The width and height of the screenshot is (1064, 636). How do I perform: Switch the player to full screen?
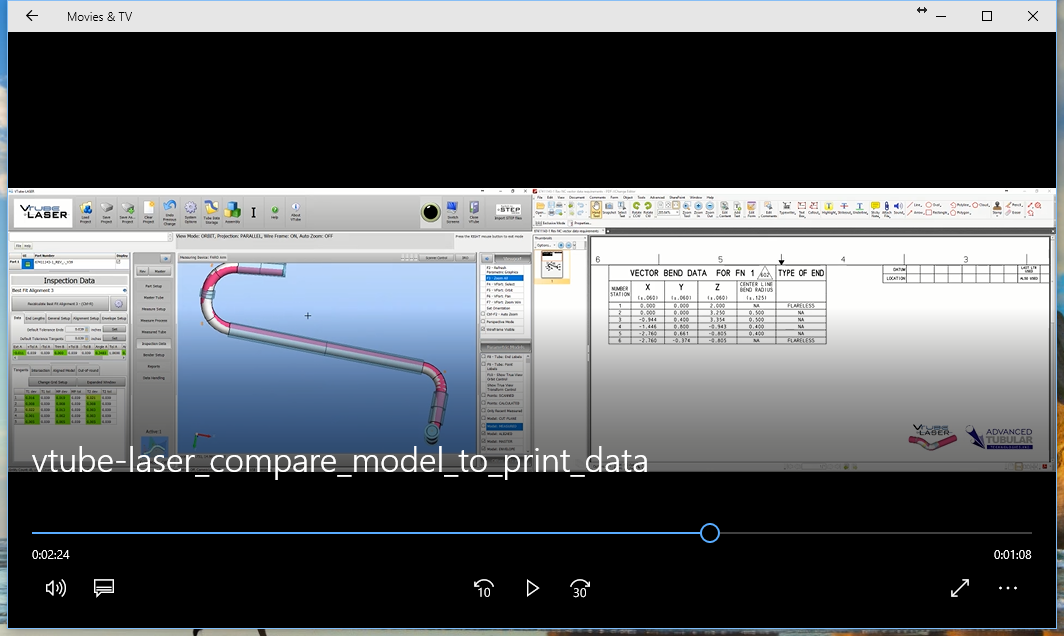(x=960, y=588)
